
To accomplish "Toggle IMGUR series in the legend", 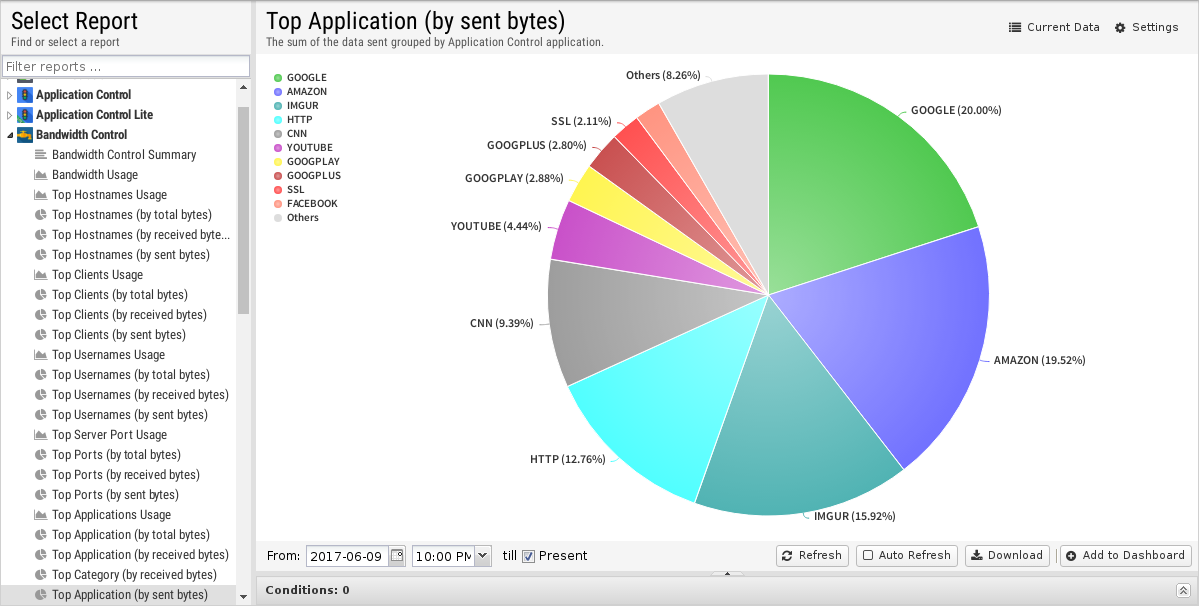I will (297, 105).
